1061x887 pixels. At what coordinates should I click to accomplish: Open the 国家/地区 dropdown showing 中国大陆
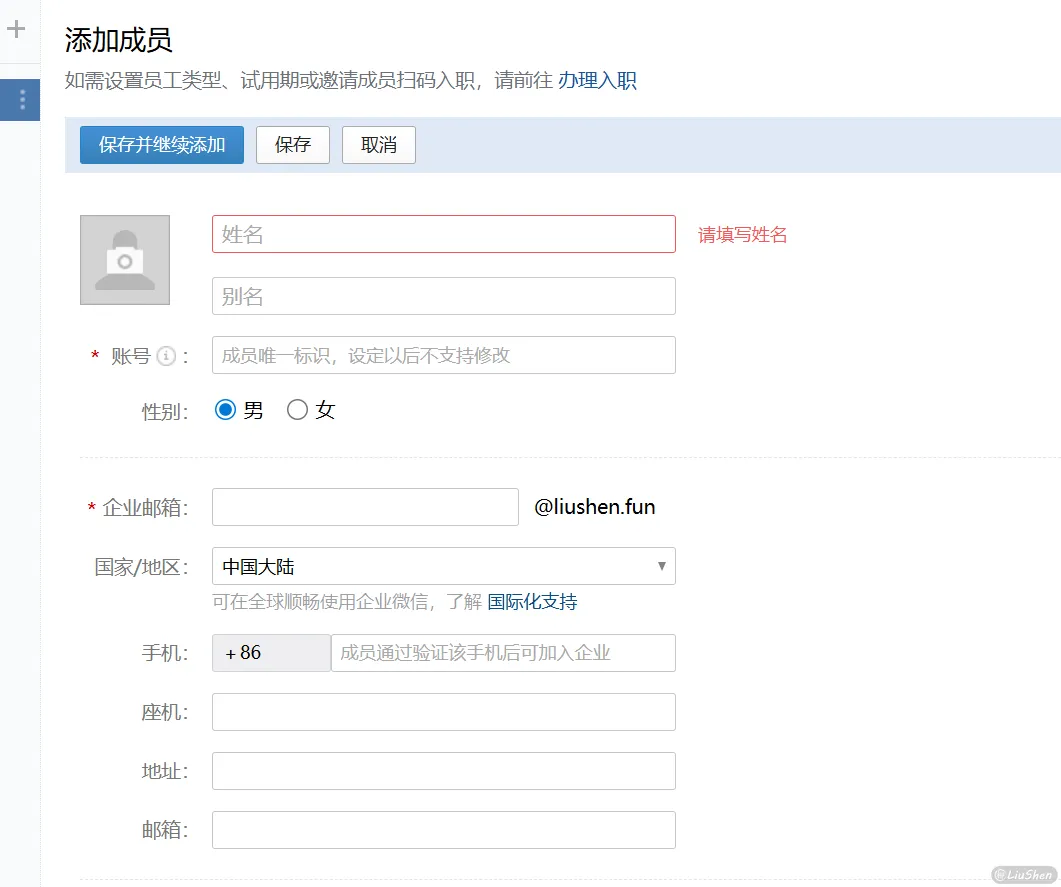(443, 566)
